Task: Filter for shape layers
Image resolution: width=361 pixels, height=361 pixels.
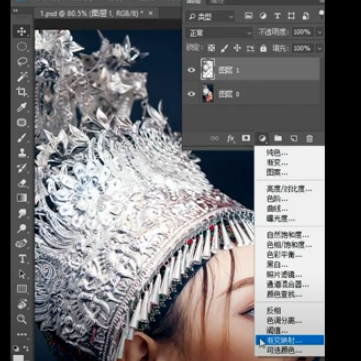Action: (291, 16)
